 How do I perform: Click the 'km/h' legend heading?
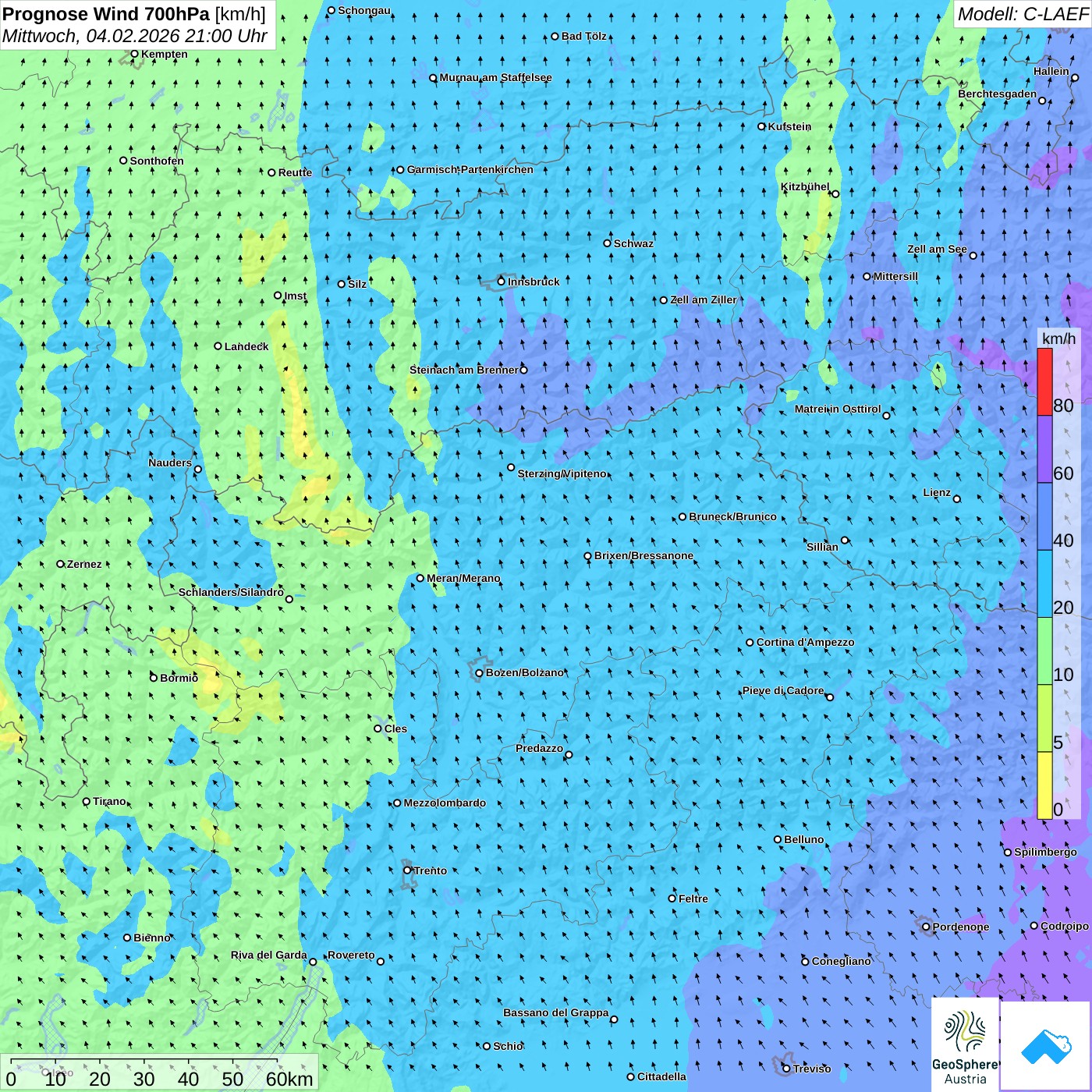coord(1058,338)
